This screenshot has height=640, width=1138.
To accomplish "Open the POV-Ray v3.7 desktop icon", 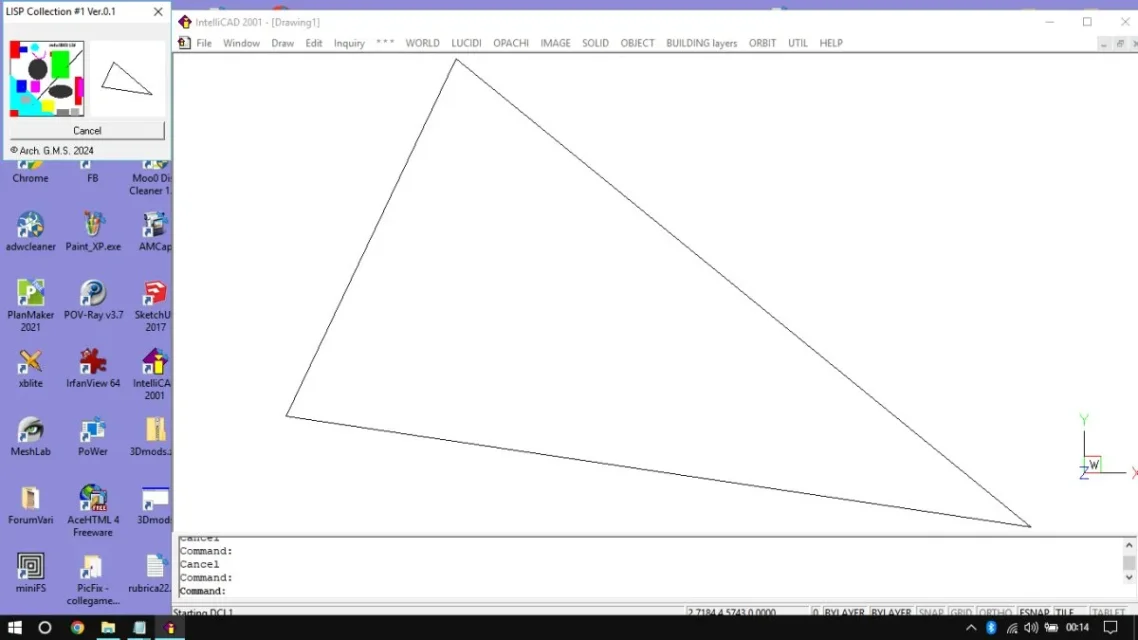I will pyautogui.click(x=93, y=300).
